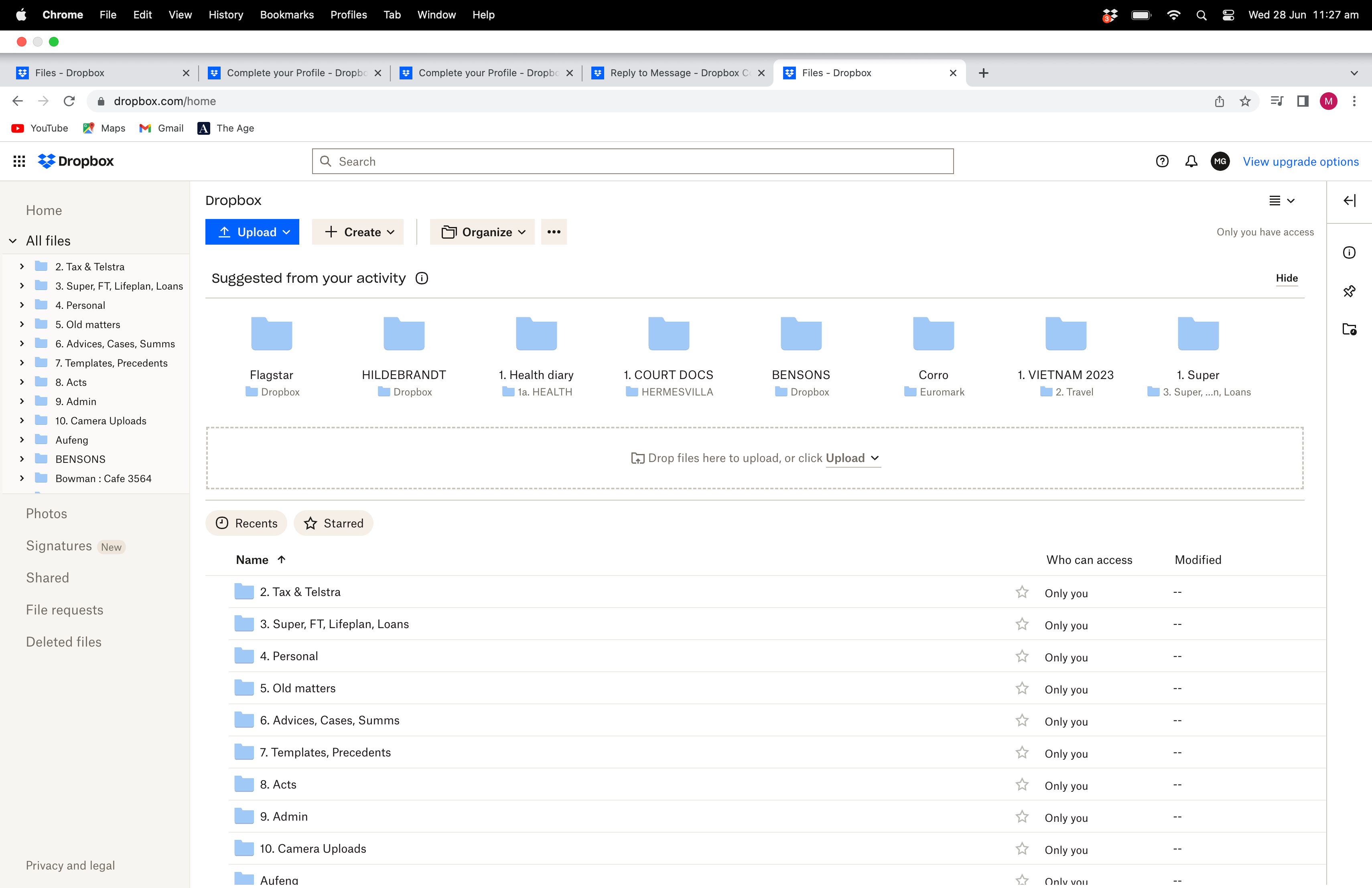The height and width of the screenshot is (888, 1372).
Task: Bookmark this page with the star icon
Action: [x=1245, y=101]
